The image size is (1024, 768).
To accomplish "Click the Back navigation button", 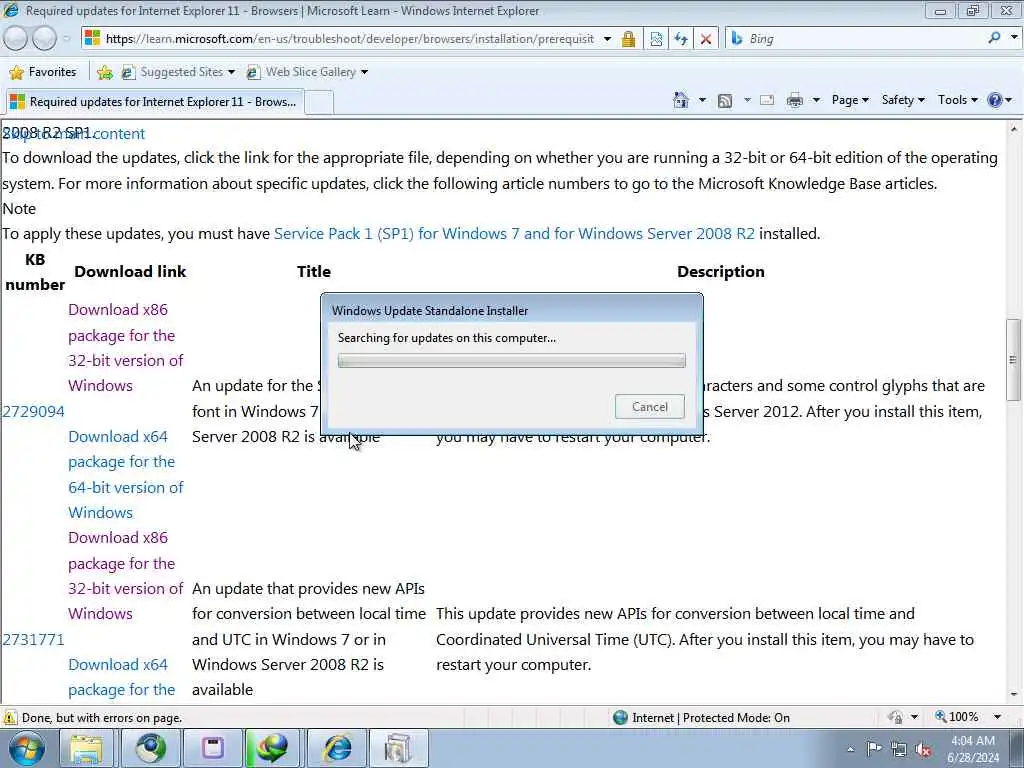I will (16, 39).
